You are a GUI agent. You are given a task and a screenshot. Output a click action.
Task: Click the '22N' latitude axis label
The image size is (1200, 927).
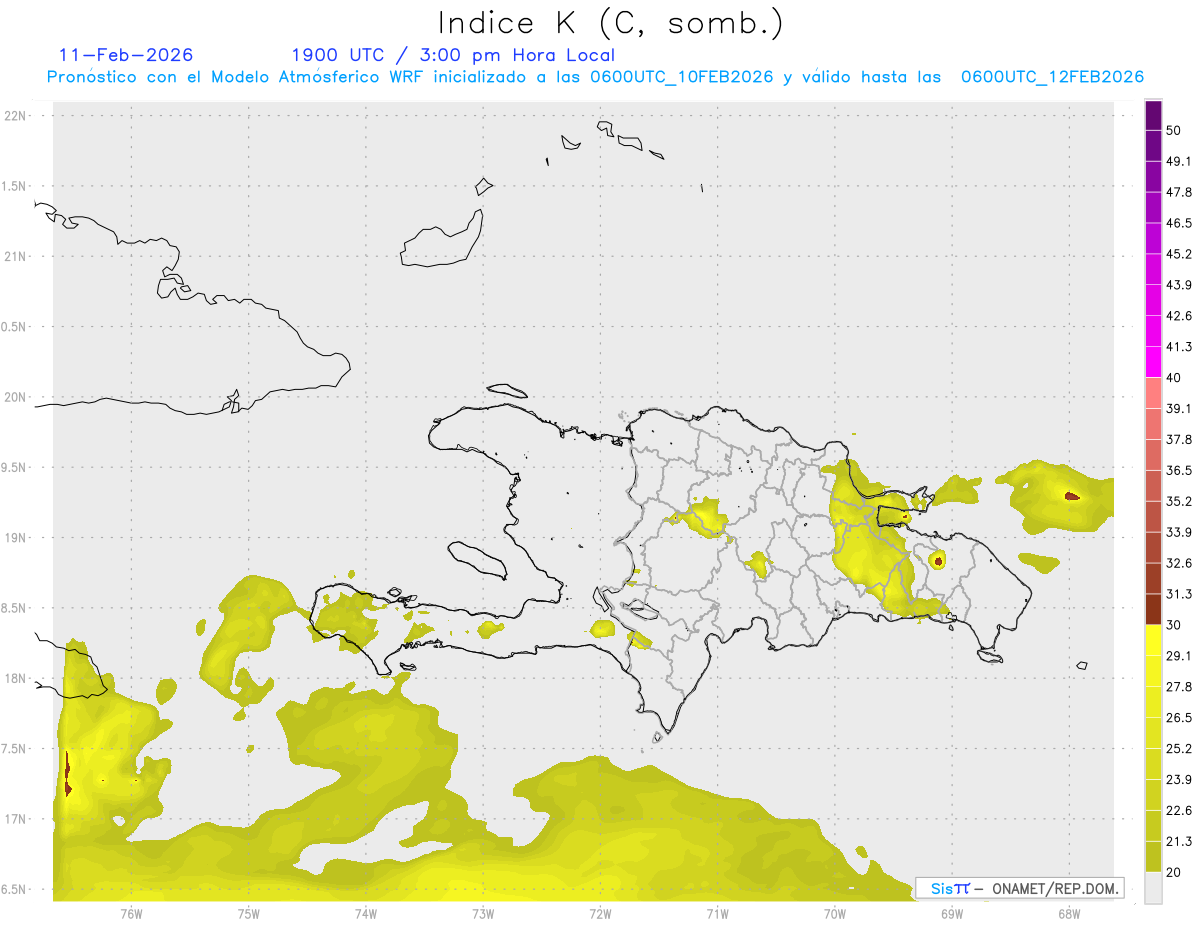pyautogui.click(x=16, y=116)
